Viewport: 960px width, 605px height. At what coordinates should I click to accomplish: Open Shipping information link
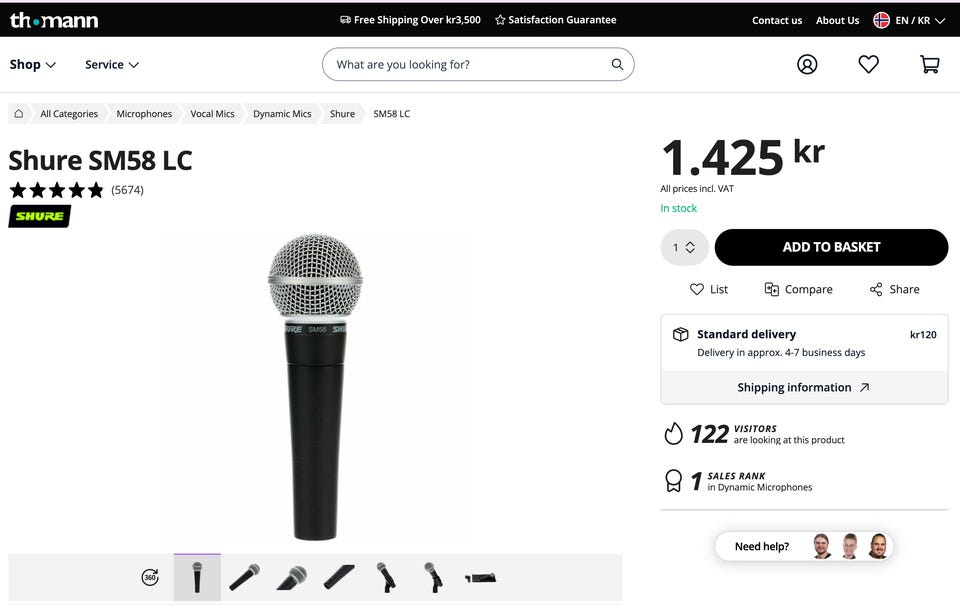803,387
